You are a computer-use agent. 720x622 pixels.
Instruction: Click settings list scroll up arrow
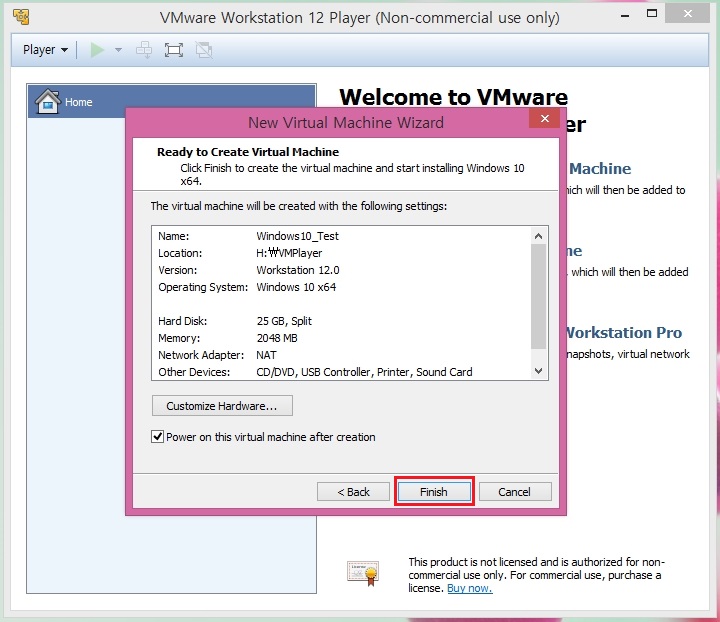tap(539, 236)
